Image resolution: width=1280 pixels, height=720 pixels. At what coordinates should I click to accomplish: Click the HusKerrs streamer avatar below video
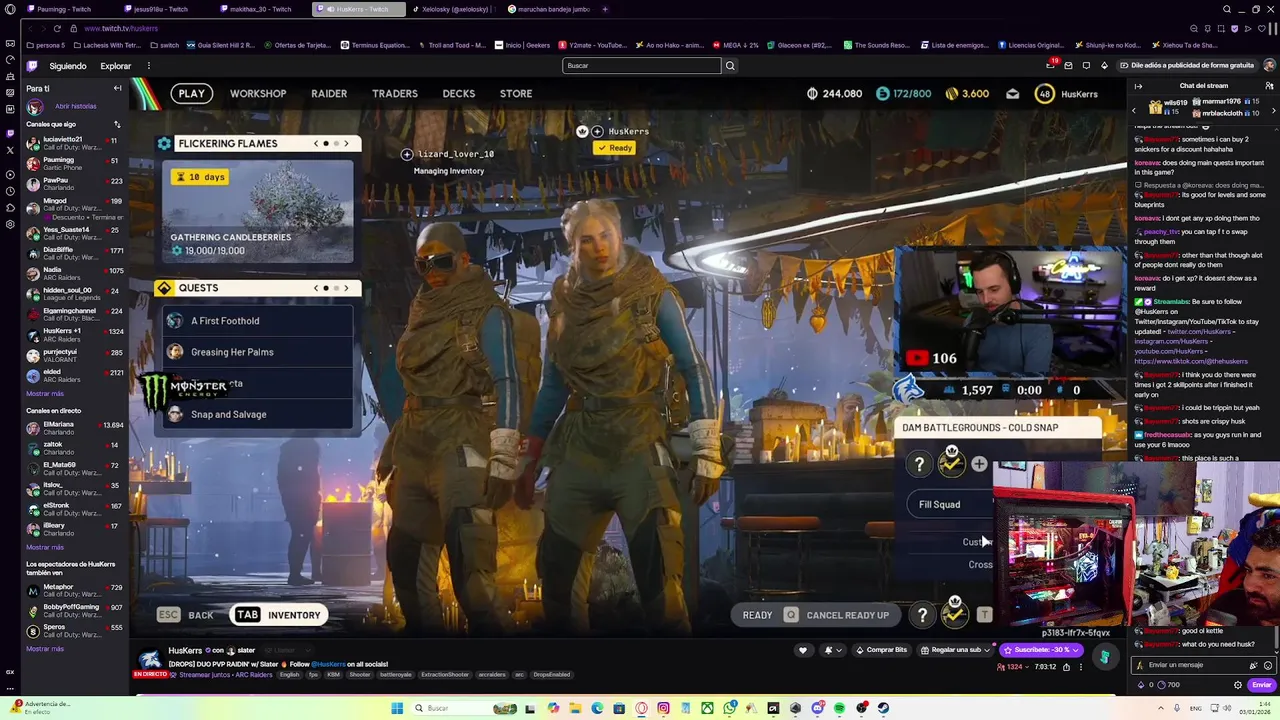click(150, 658)
